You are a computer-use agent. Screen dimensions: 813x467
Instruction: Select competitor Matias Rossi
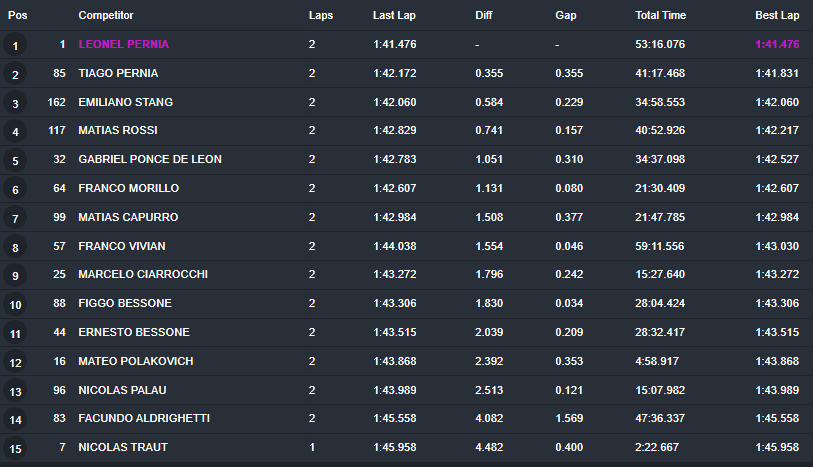click(x=117, y=131)
